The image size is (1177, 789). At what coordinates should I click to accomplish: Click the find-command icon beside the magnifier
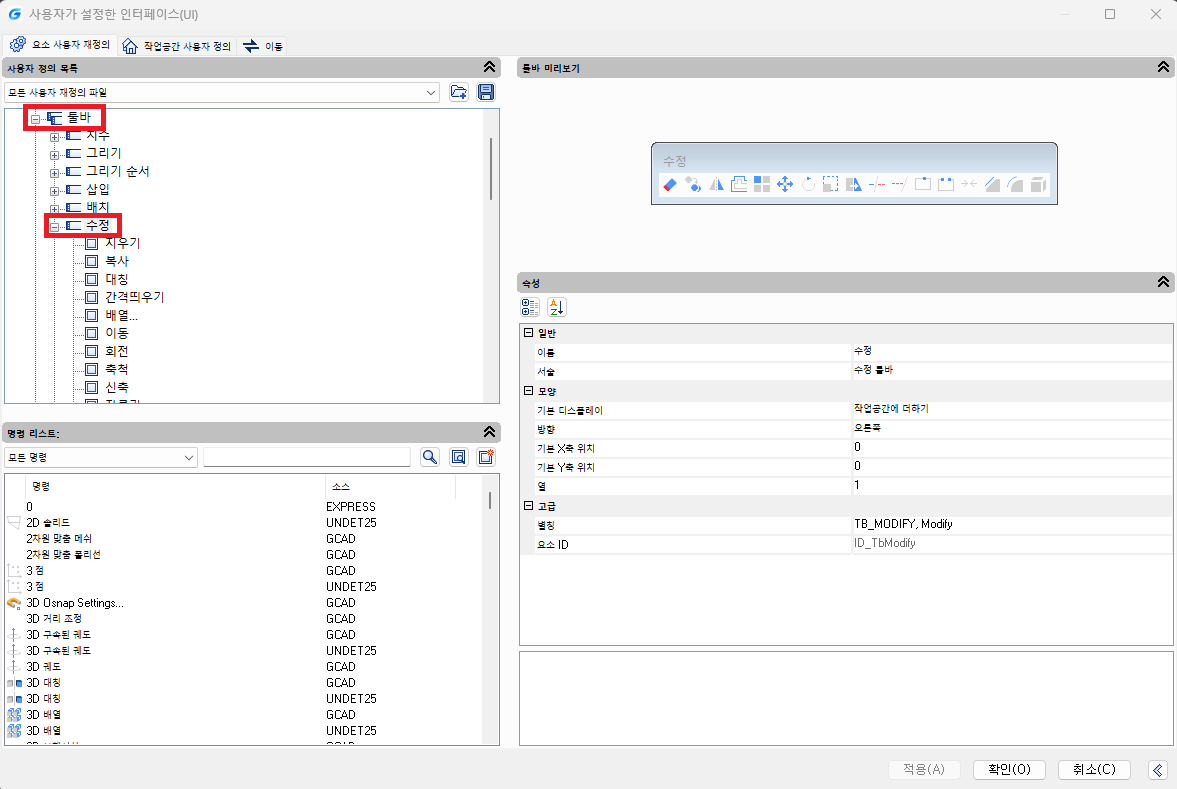(459, 457)
